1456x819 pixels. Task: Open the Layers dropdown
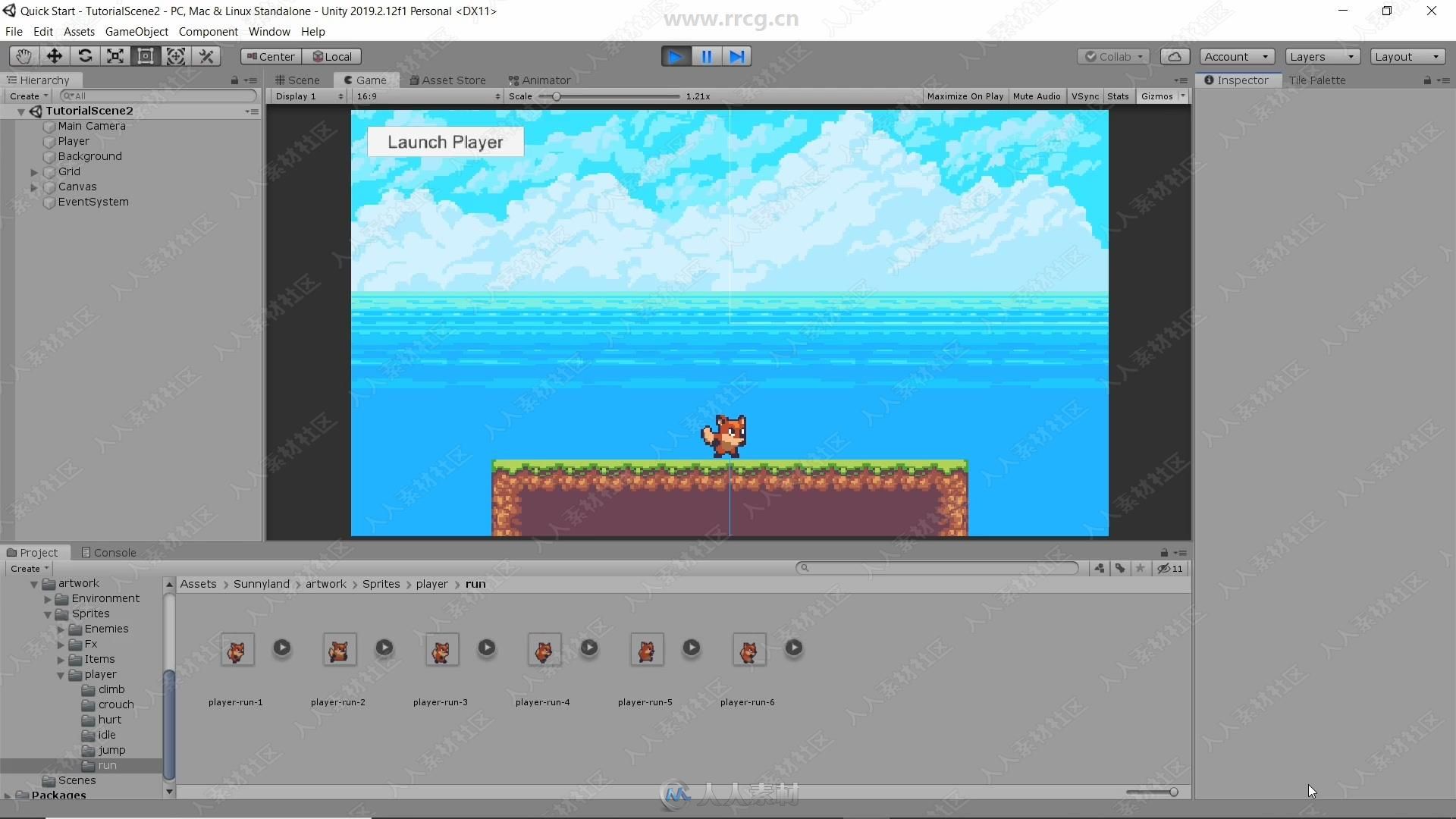pyautogui.click(x=1323, y=57)
